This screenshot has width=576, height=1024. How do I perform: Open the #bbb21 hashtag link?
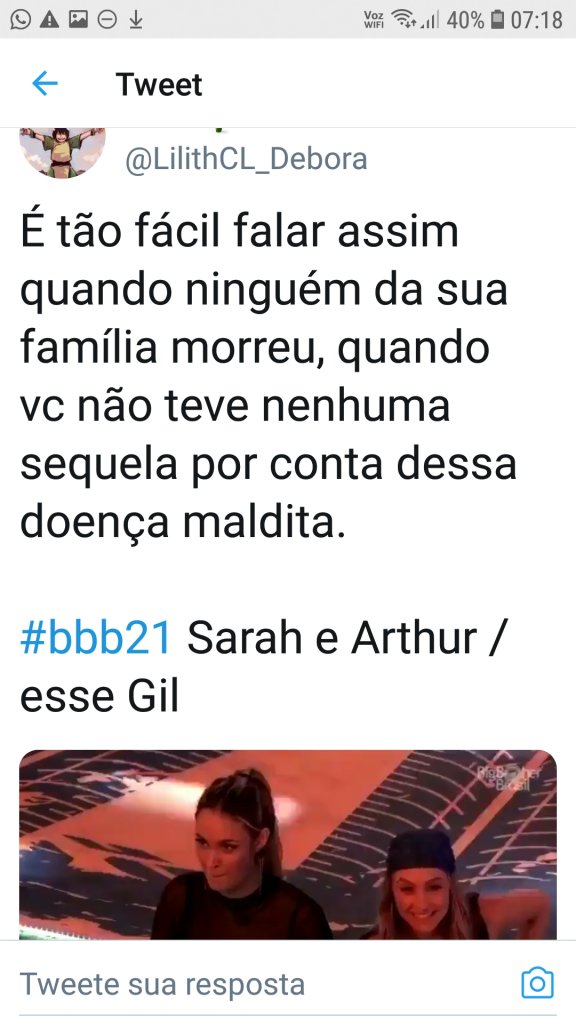pos(96,637)
